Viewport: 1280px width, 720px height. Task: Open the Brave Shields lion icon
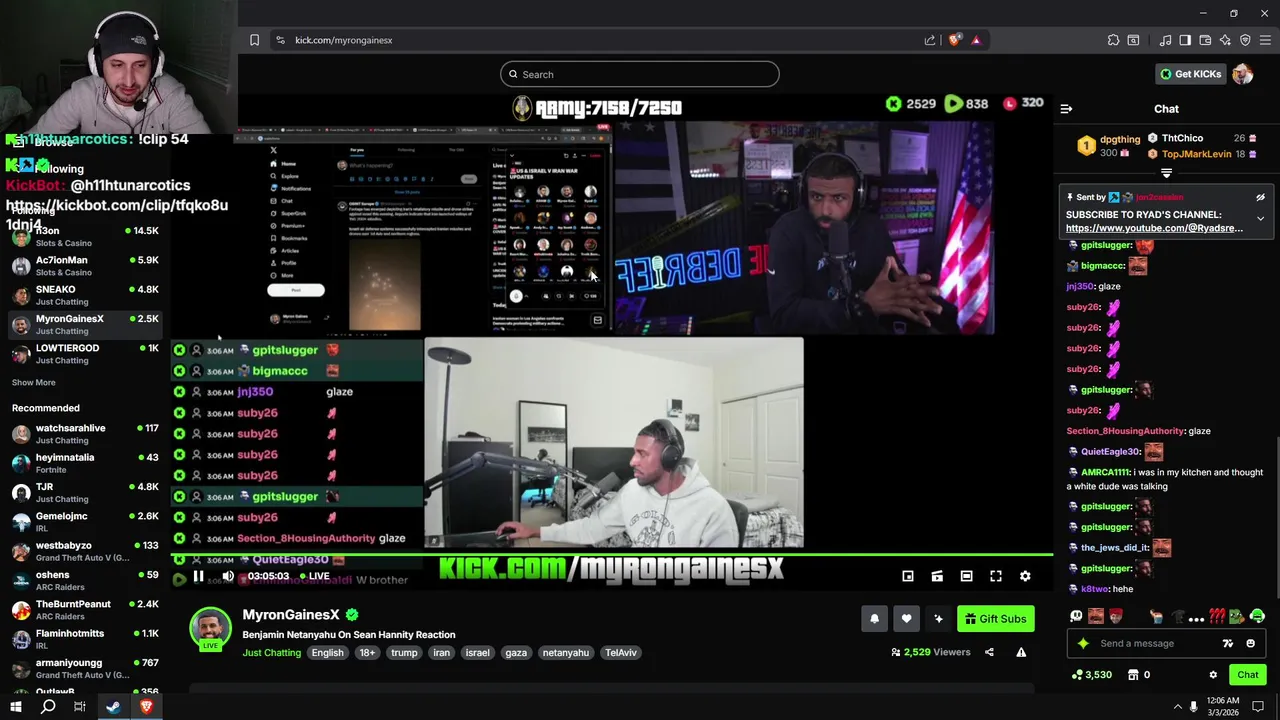(954, 40)
